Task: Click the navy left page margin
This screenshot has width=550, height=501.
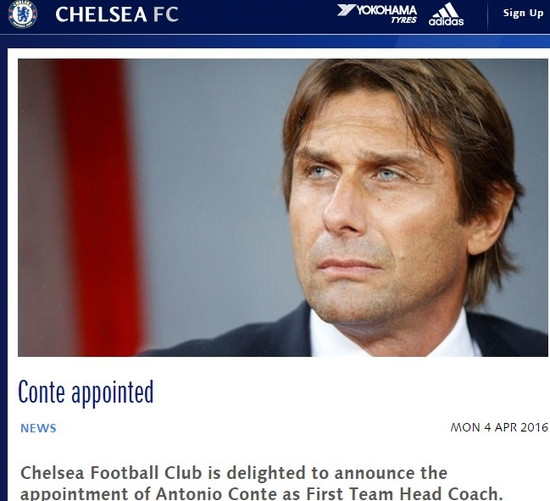Action: pos(4,274)
